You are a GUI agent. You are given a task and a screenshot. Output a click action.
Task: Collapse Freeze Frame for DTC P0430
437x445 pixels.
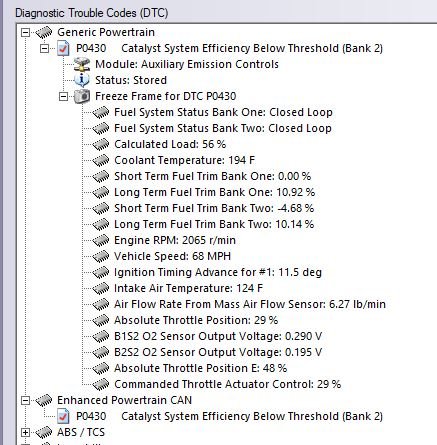pos(63,96)
